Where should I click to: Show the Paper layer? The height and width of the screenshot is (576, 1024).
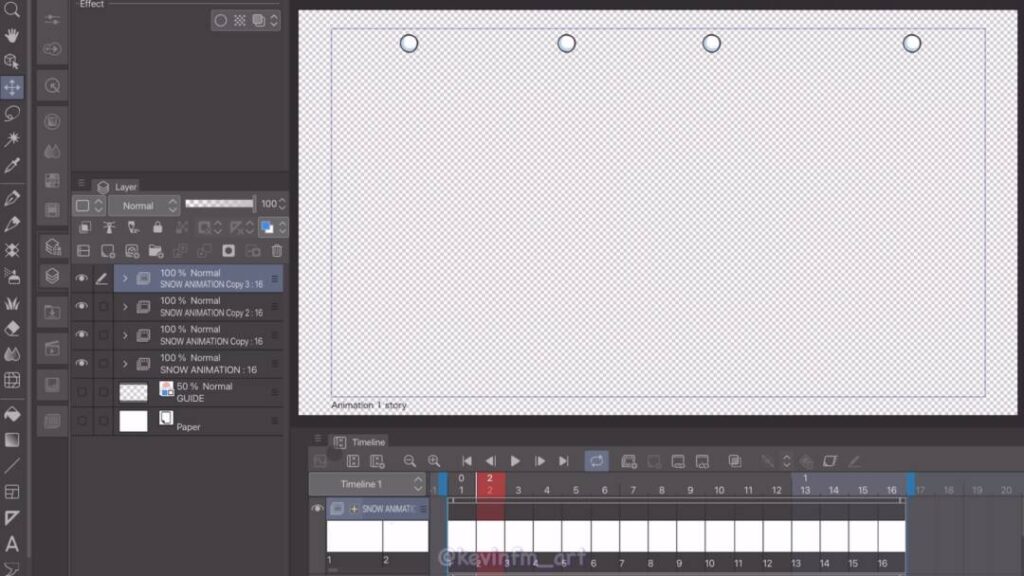pos(82,421)
